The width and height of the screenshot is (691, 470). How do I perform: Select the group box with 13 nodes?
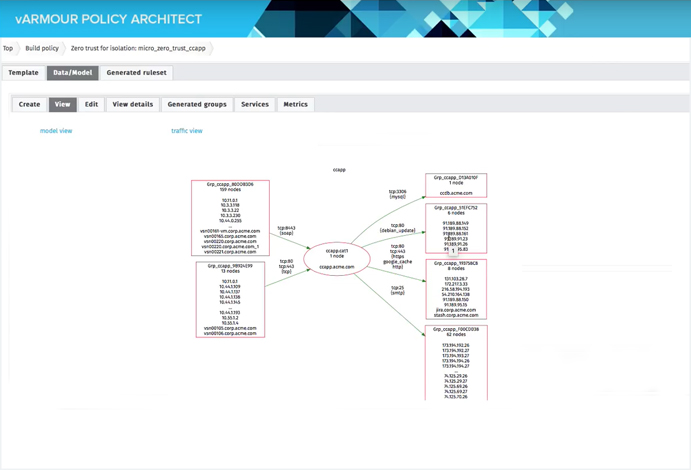click(x=230, y=300)
